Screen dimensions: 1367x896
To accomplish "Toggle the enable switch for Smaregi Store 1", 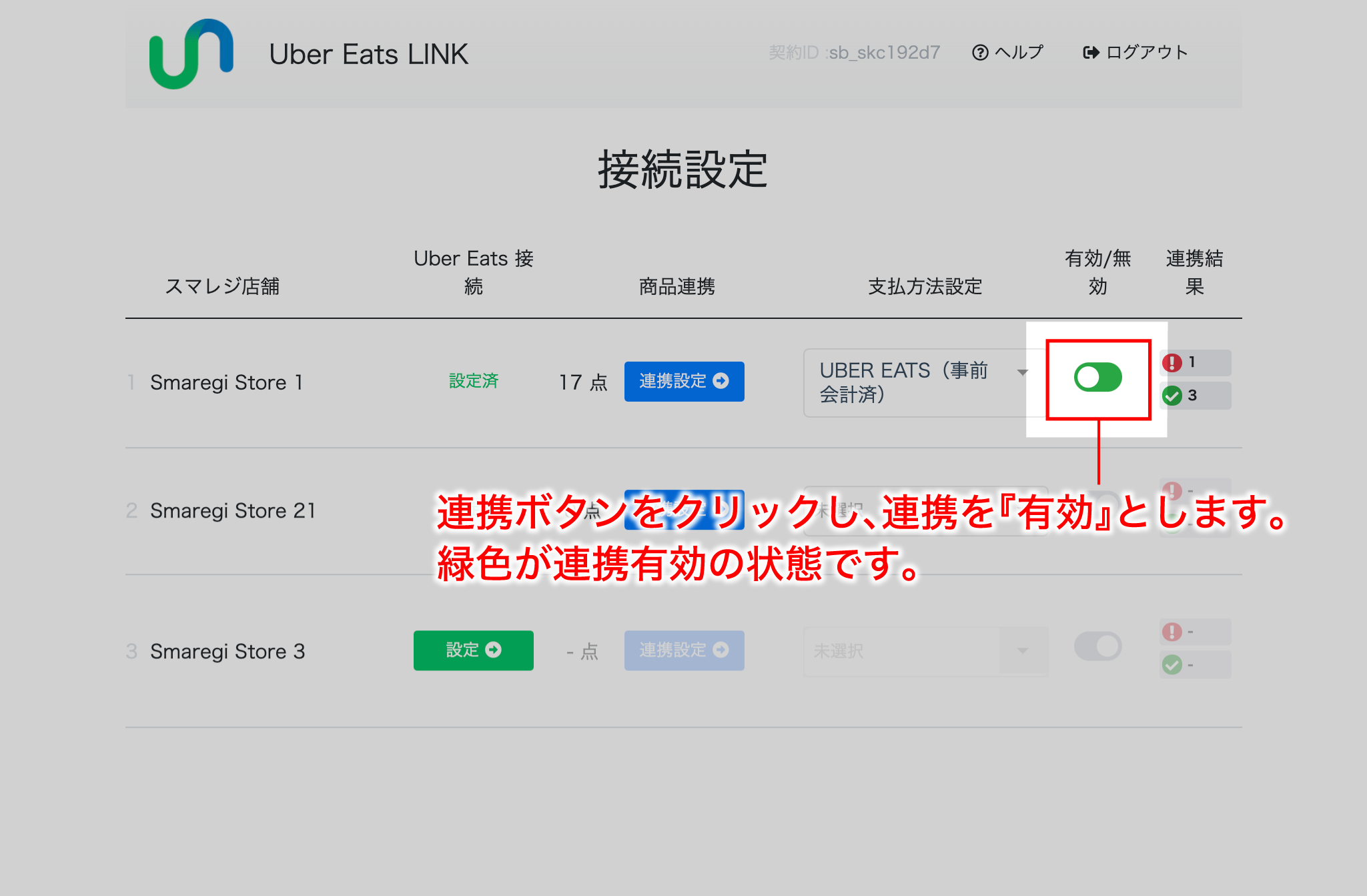I will tap(1098, 378).
